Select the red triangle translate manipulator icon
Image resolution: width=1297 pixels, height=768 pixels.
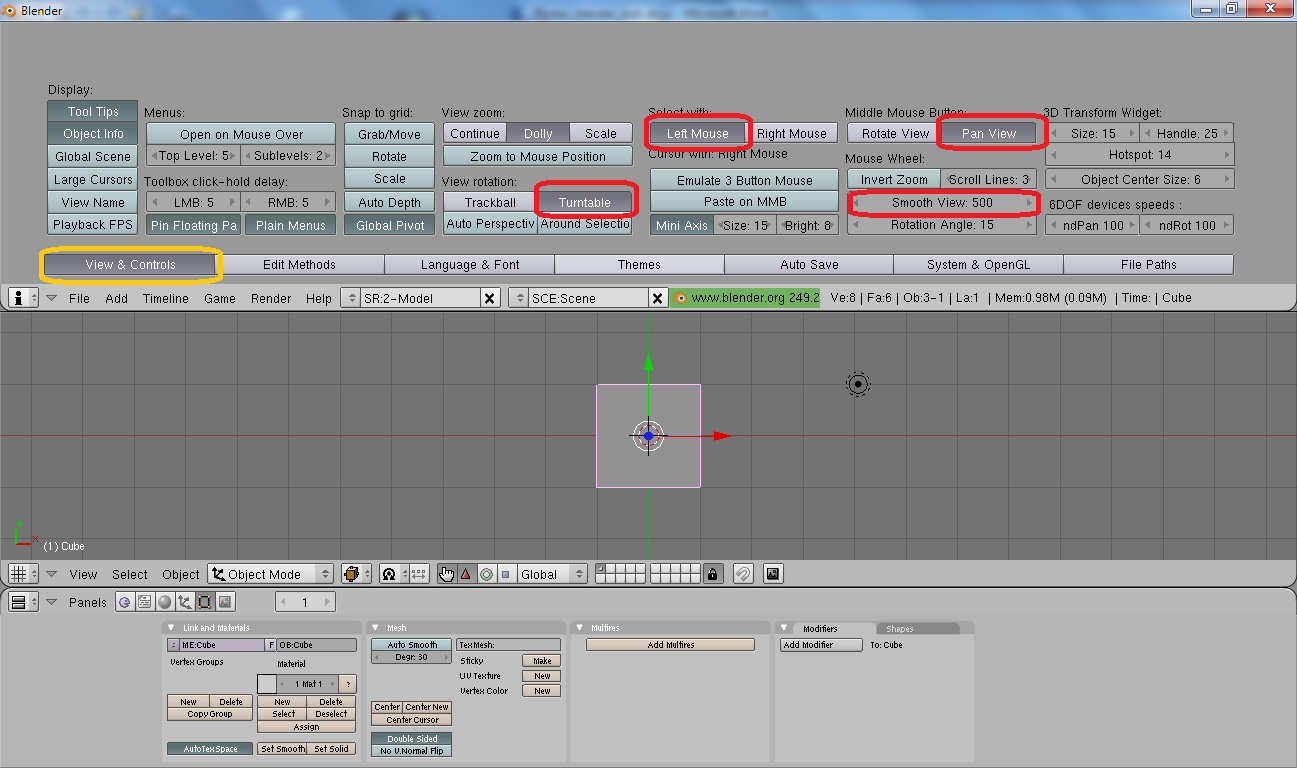[x=465, y=574]
